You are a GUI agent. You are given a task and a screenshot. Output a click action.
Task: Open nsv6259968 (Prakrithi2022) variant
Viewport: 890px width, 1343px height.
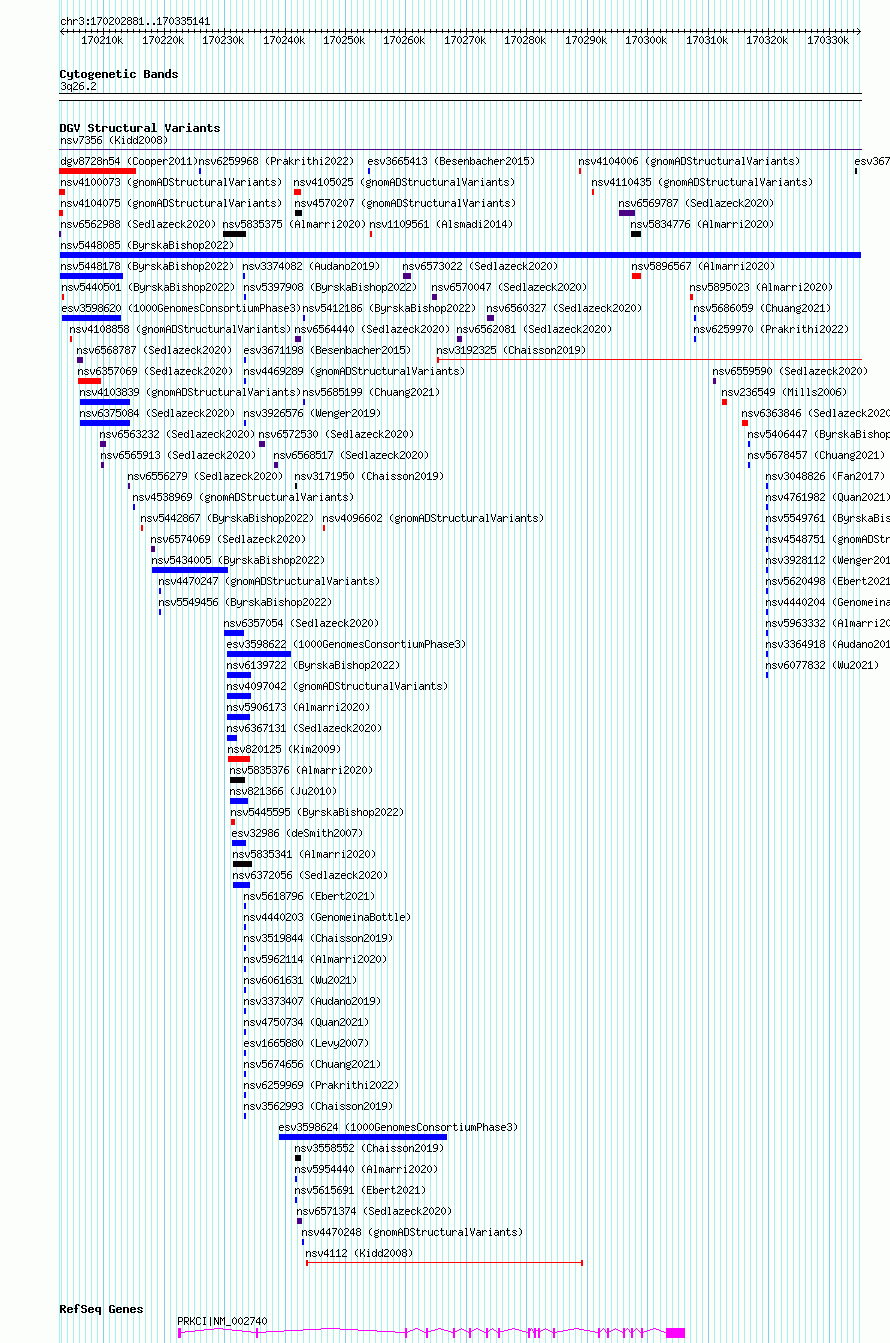click(275, 161)
